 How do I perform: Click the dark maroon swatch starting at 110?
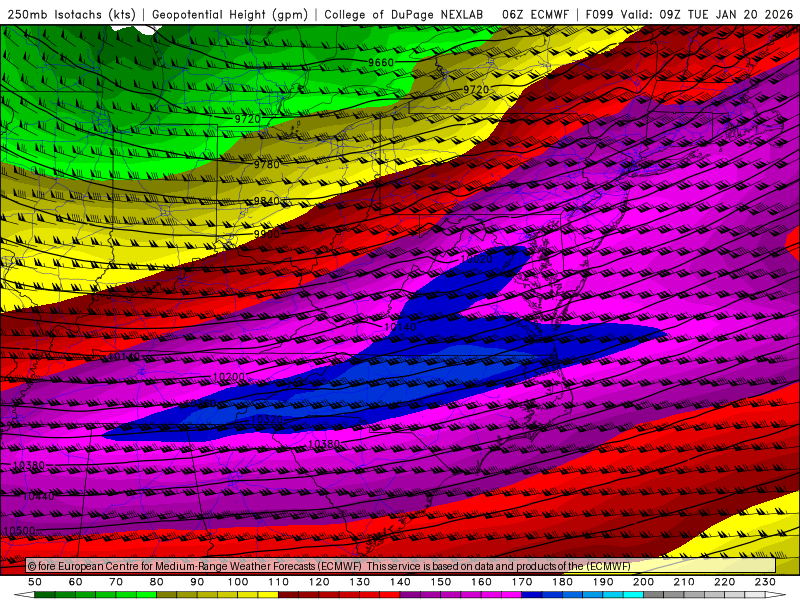click(288, 594)
